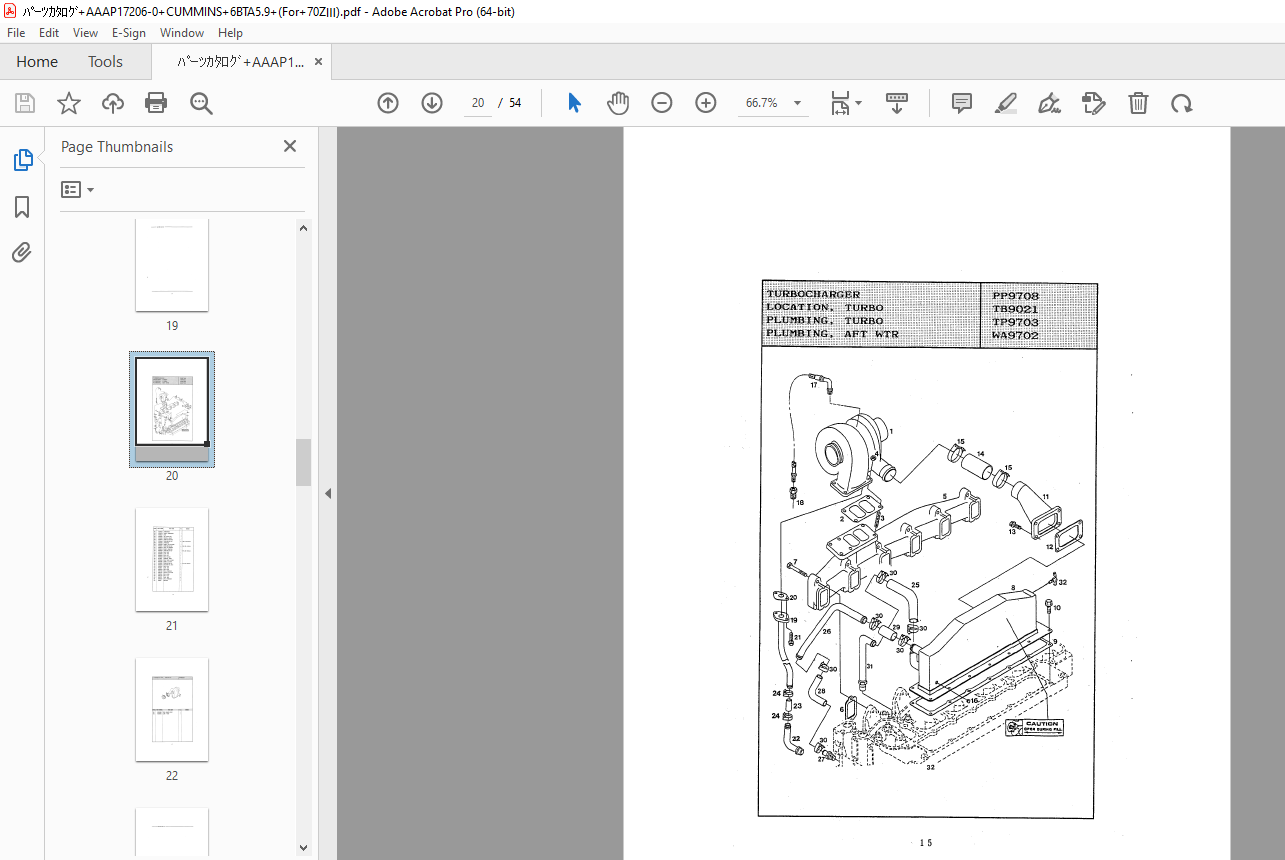
Task: Open the E-Sign menu
Action: (x=130, y=33)
